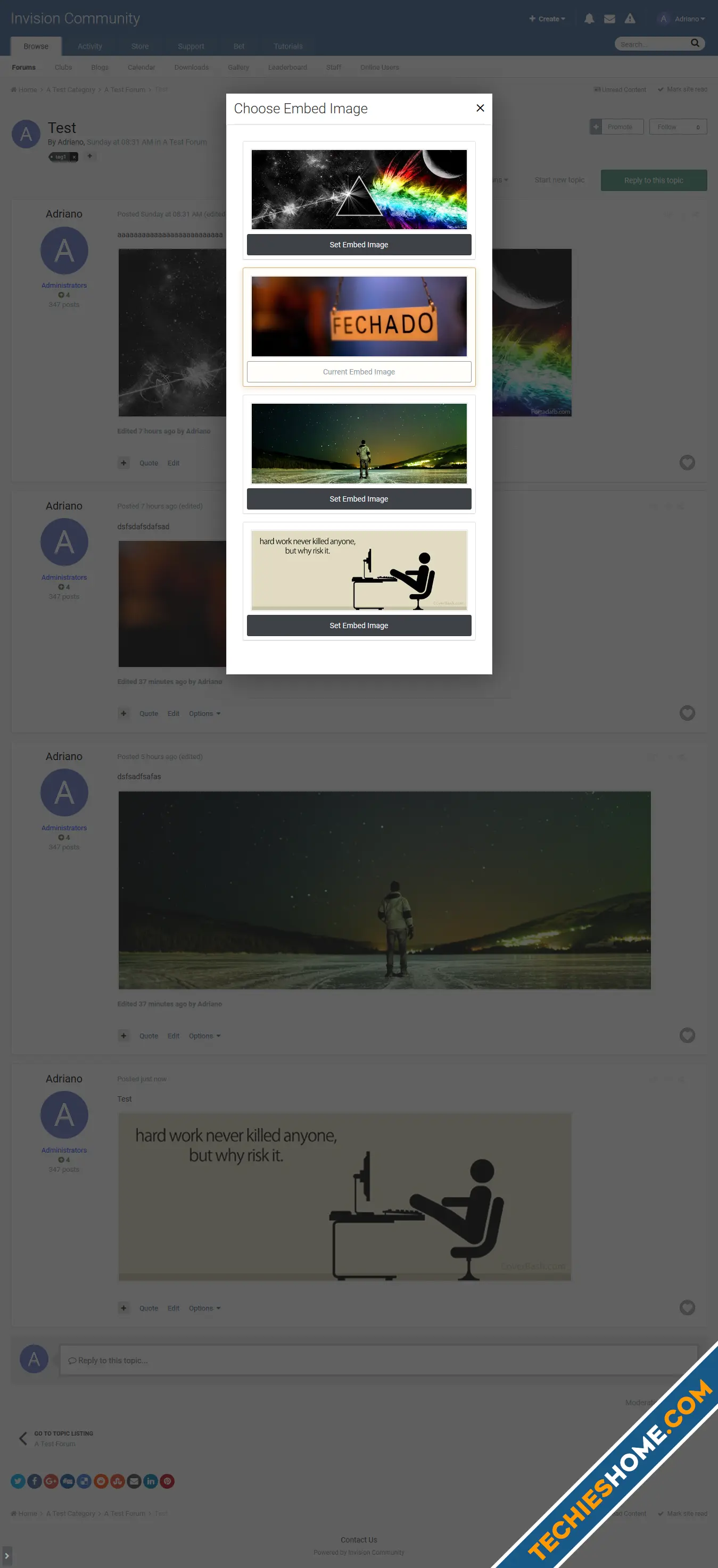This screenshot has width=718, height=1568.
Task: Open the Adriano user menu dropdown
Action: (681, 19)
